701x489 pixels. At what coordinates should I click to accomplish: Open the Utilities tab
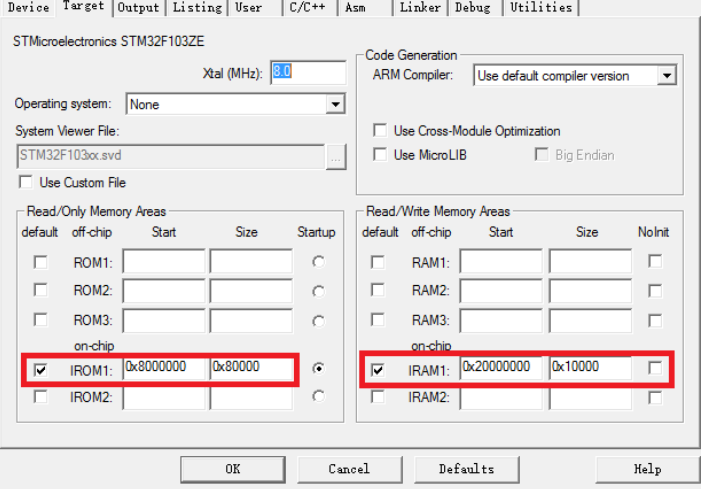[541, 8]
